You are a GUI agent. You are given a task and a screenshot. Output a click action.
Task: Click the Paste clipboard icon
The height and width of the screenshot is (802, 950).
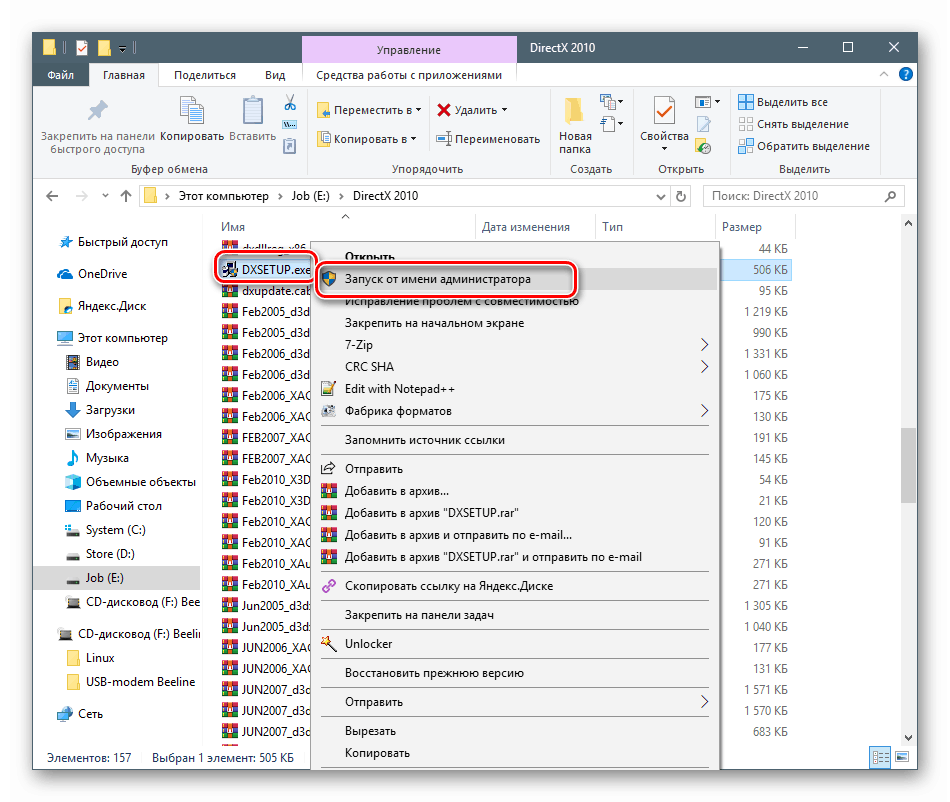pyautogui.click(x=253, y=111)
